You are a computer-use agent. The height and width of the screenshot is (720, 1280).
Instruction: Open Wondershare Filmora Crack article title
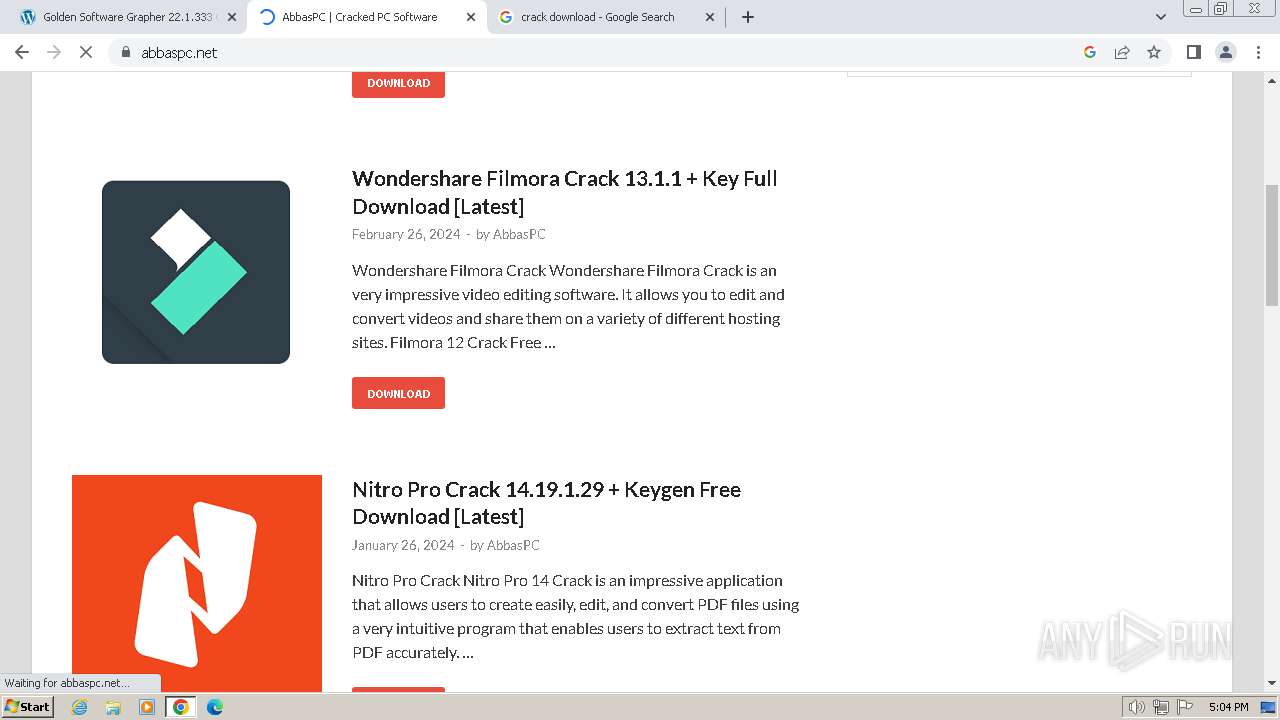(564, 192)
